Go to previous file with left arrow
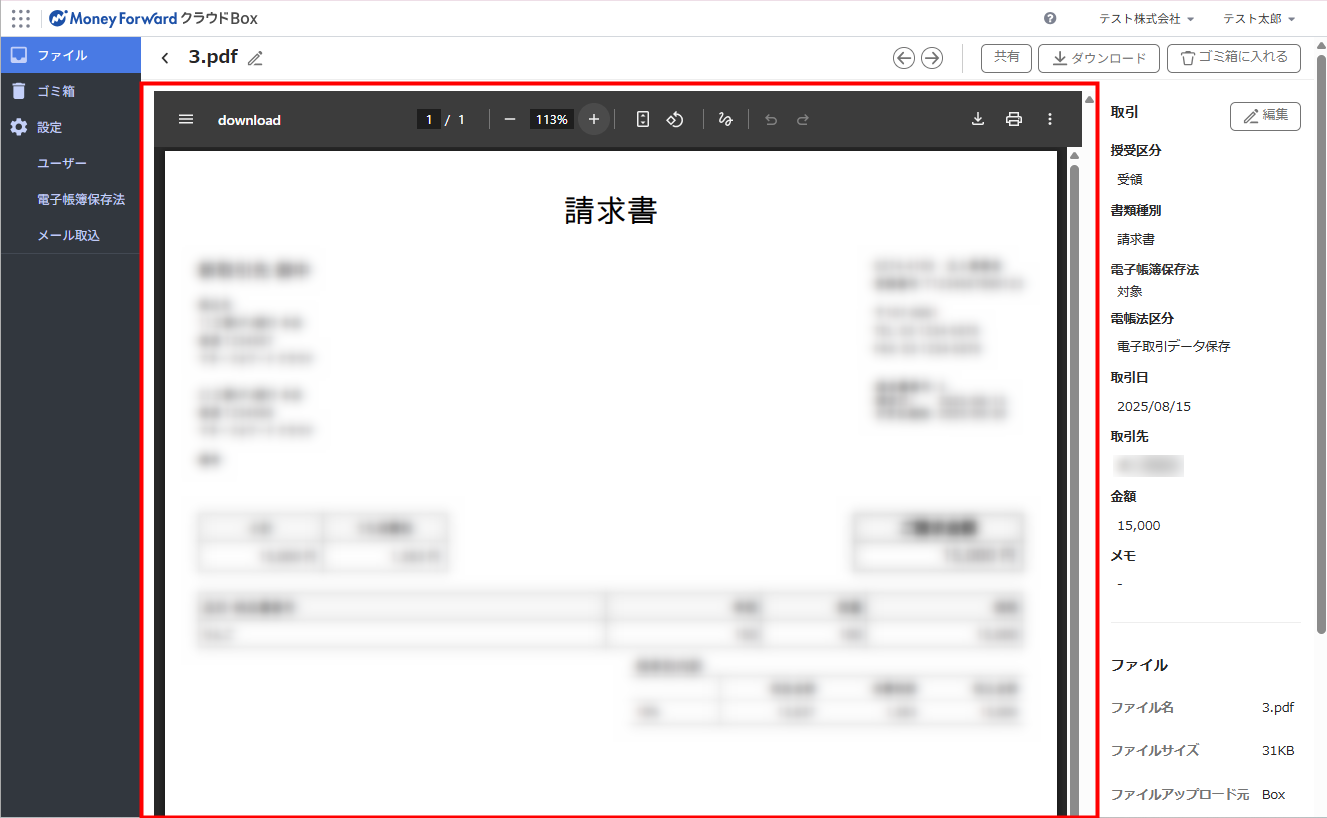This screenshot has height=818, width=1327. (904, 58)
